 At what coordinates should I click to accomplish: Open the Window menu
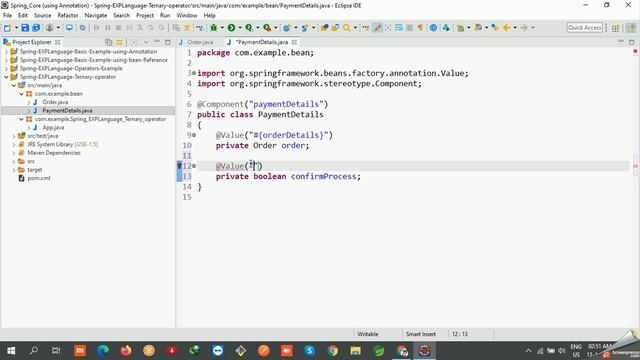pyautogui.click(x=187, y=16)
